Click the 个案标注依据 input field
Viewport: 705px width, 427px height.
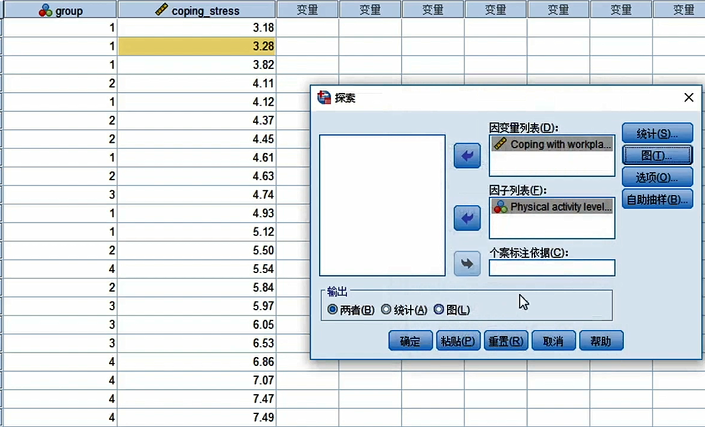pyautogui.click(x=552, y=268)
